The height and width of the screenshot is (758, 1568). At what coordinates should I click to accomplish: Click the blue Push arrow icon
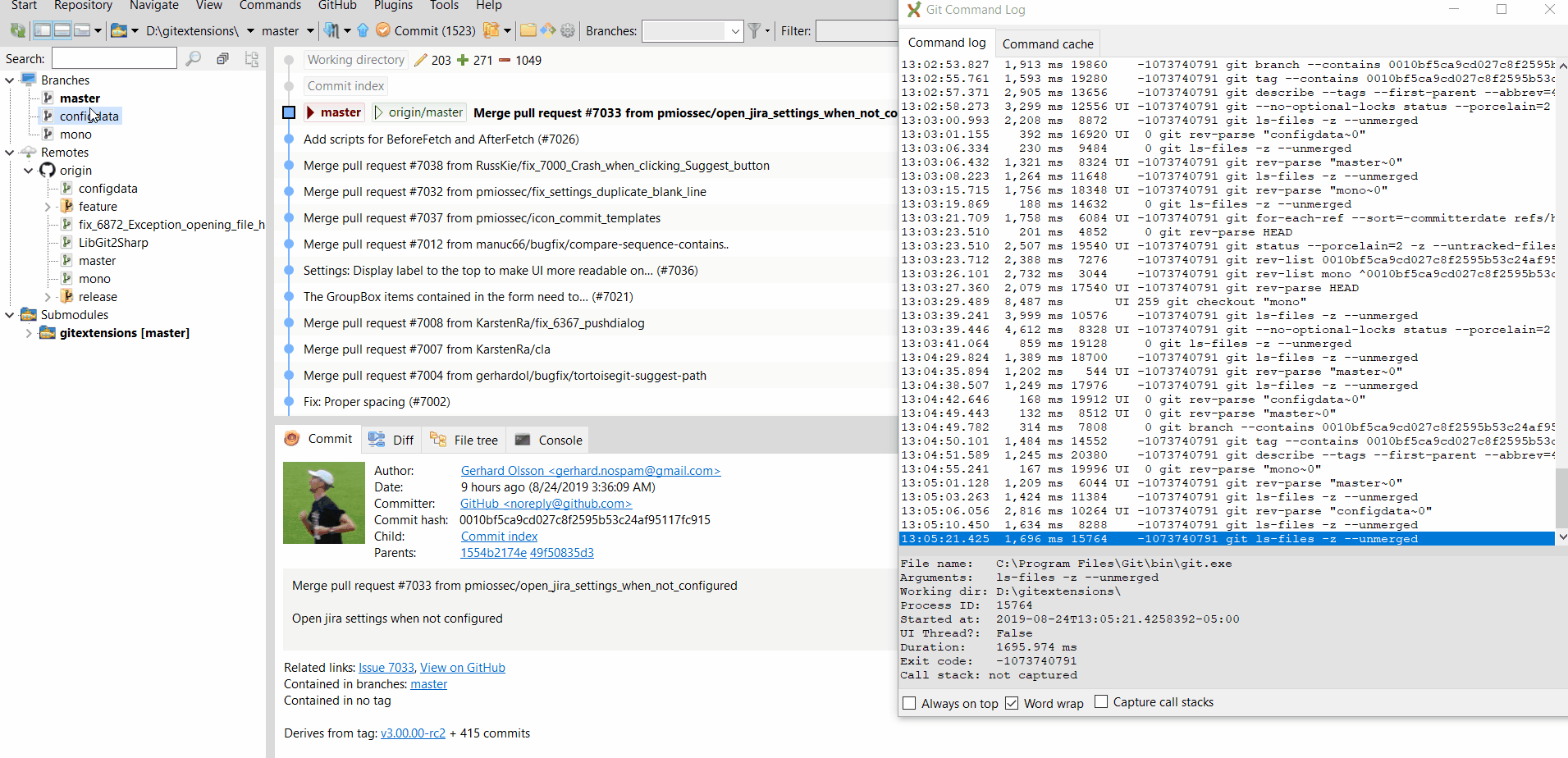pos(363,30)
